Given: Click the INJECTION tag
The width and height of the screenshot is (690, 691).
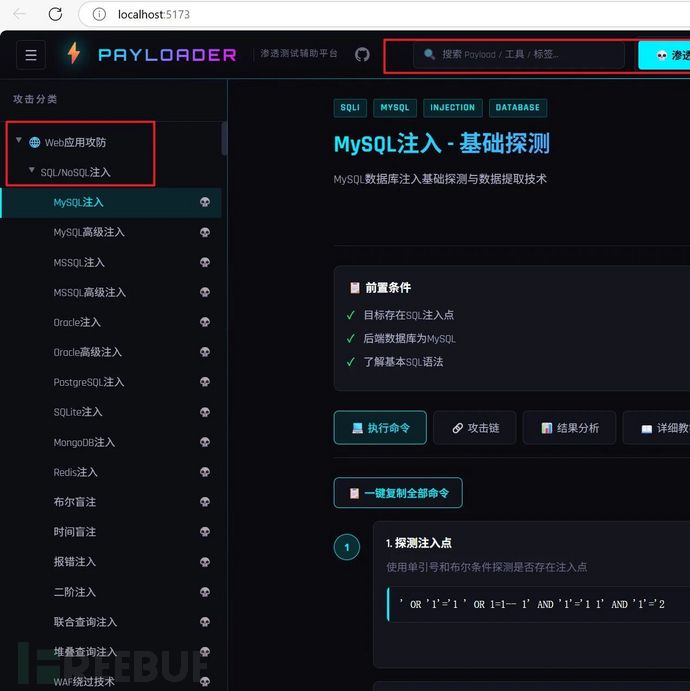Looking at the screenshot, I should click(x=453, y=108).
